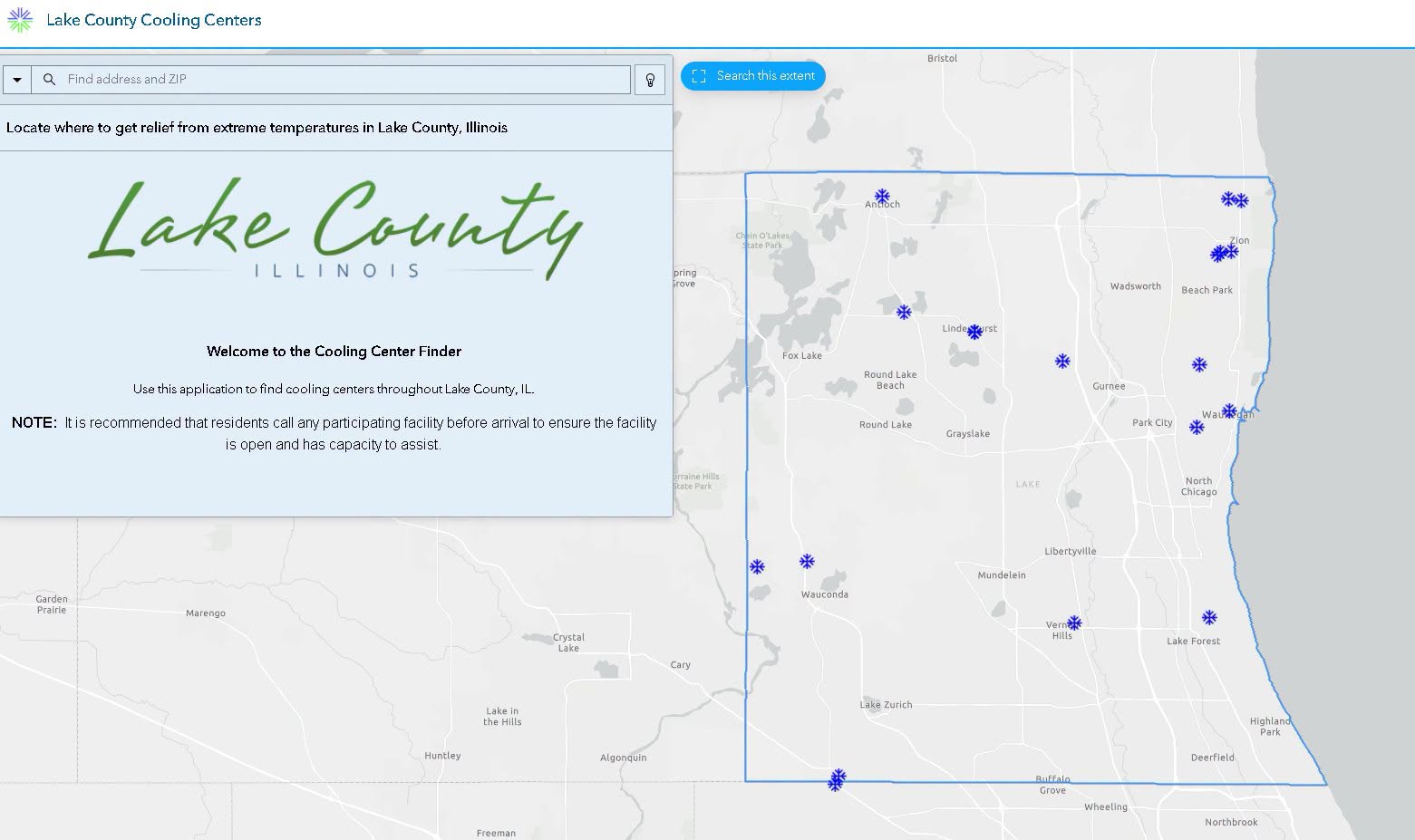Select the snowflake marker right of Park City
1415x840 pixels.
[x=1197, y=428]
